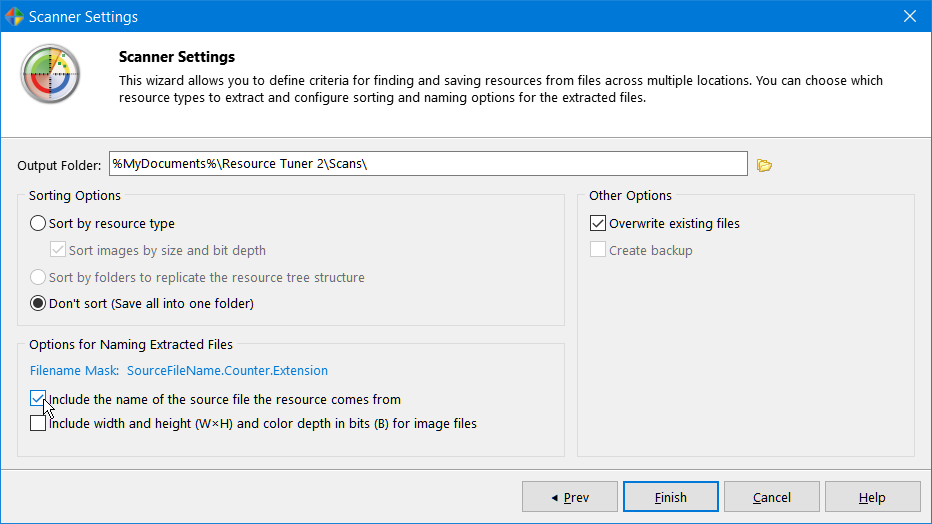Close the Scanner Settings dialog window
Screen dimensions: 932x524
909,16
